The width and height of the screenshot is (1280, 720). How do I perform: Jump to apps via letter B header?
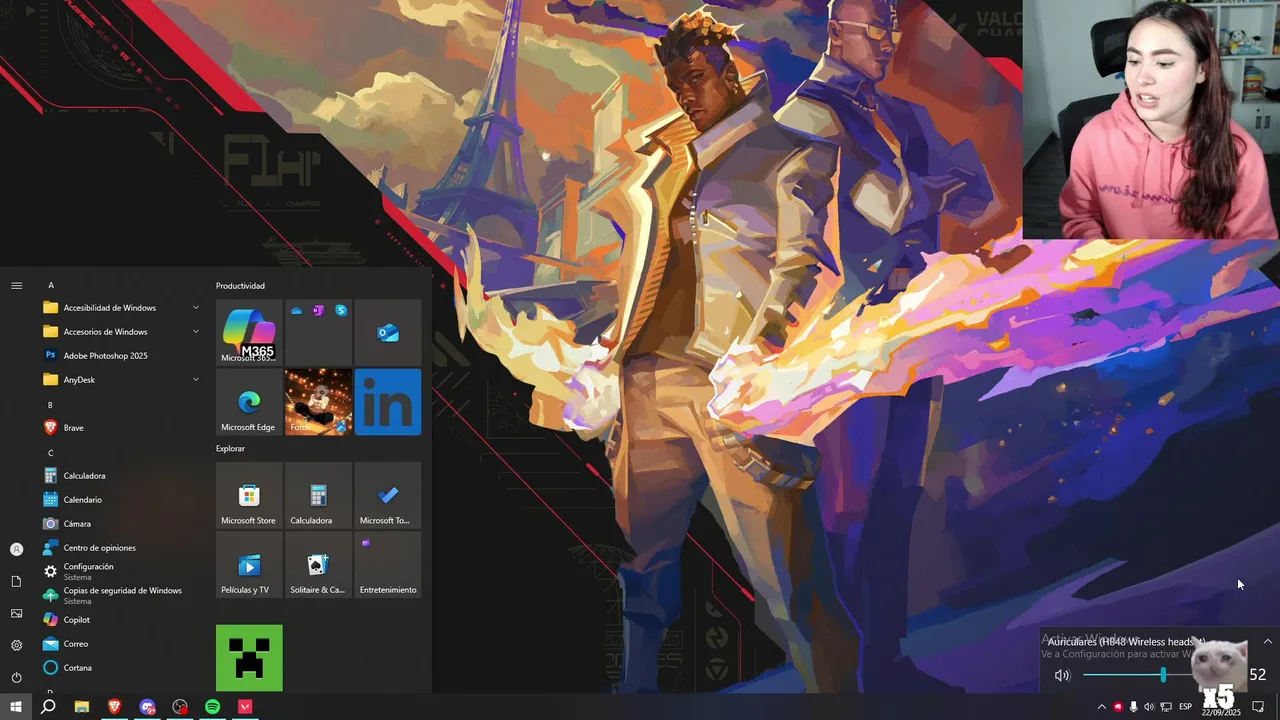point(50,405)
